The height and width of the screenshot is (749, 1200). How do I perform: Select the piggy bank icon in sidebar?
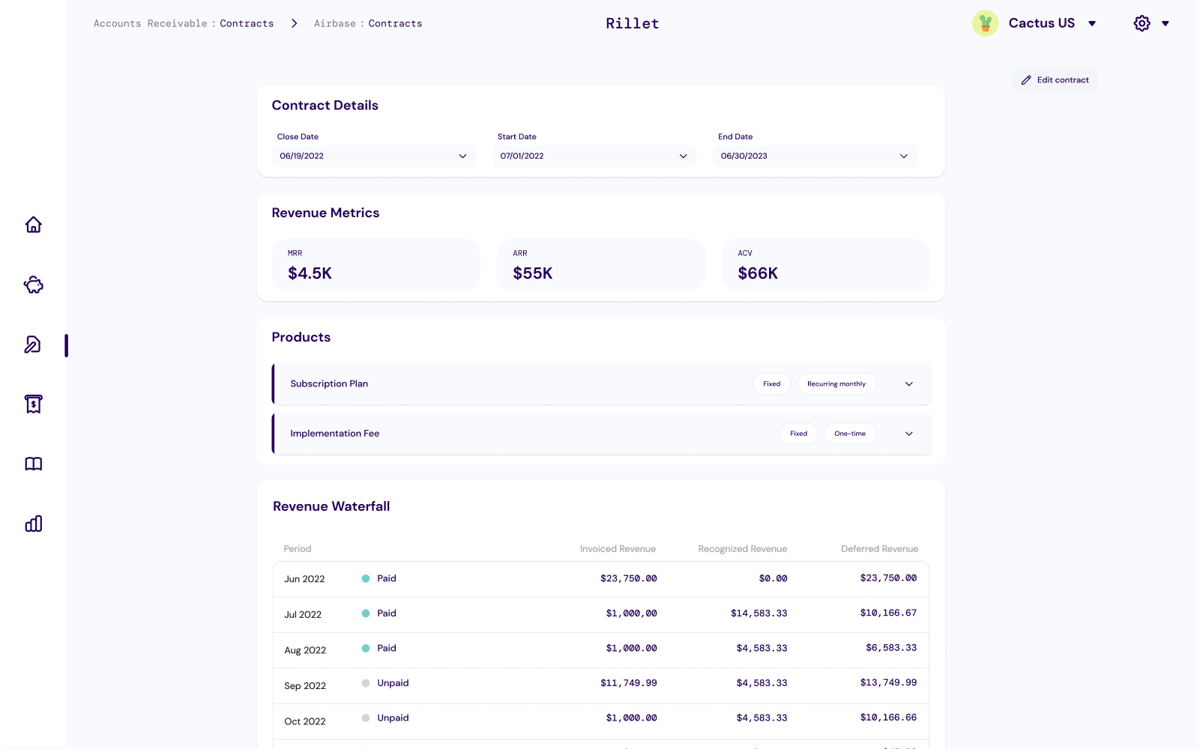(33, 284)
